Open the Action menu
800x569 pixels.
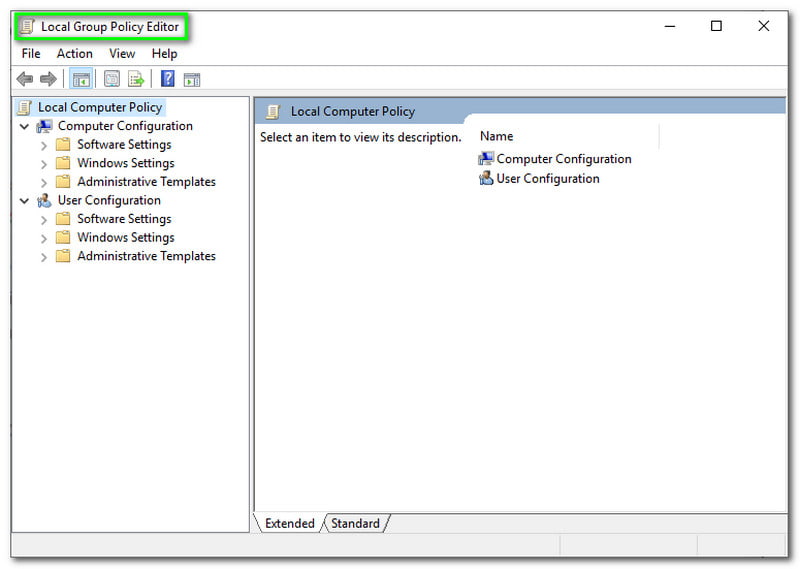[74, 54]
